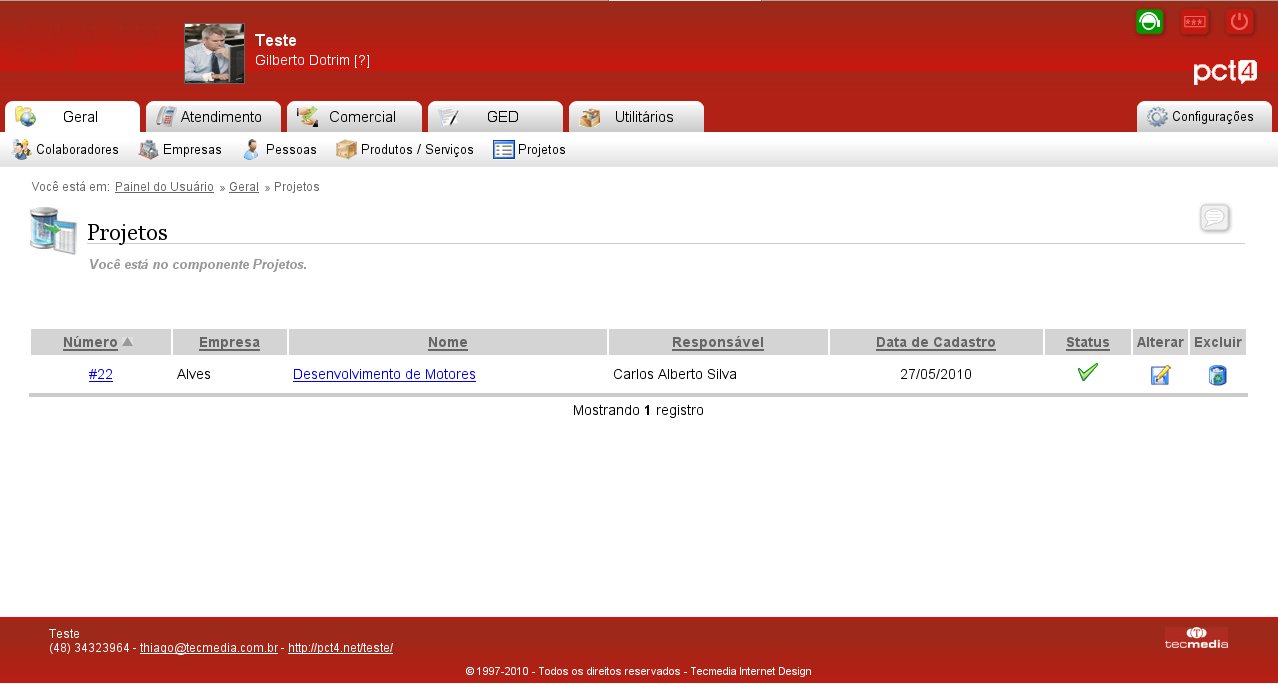Click the green status checkmark for project #22

[1088, 373]
